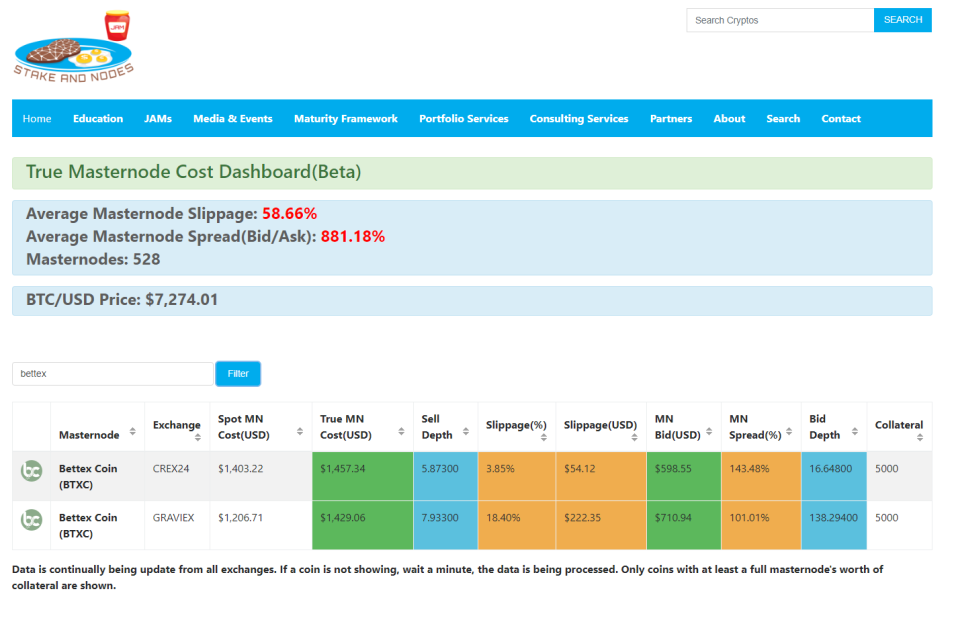Open Search in navigation bar
This screenshot has width=954, height=618.
point(783,119)
